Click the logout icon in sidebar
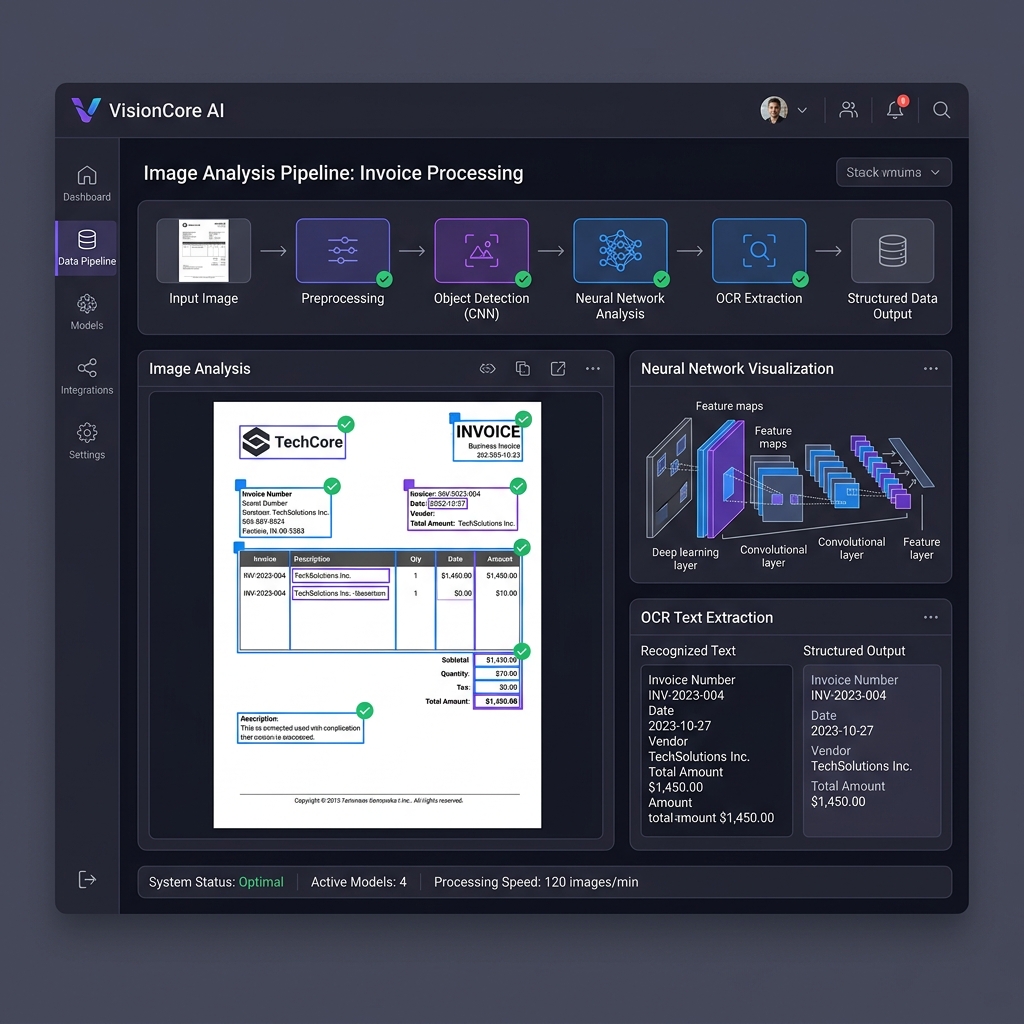The image size is (1024, 1024). (87, 880)
